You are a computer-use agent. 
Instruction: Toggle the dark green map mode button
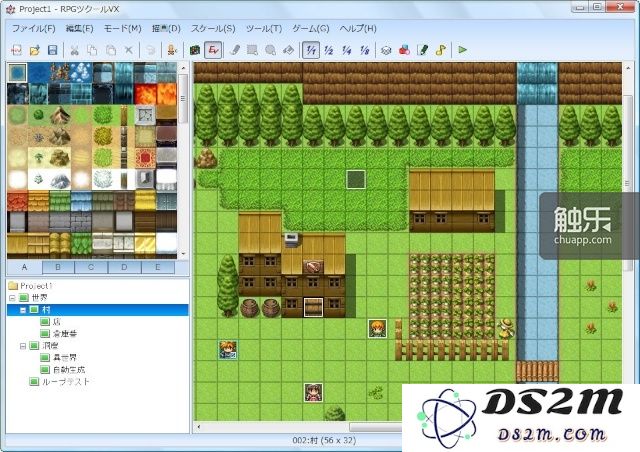[195, 50]
